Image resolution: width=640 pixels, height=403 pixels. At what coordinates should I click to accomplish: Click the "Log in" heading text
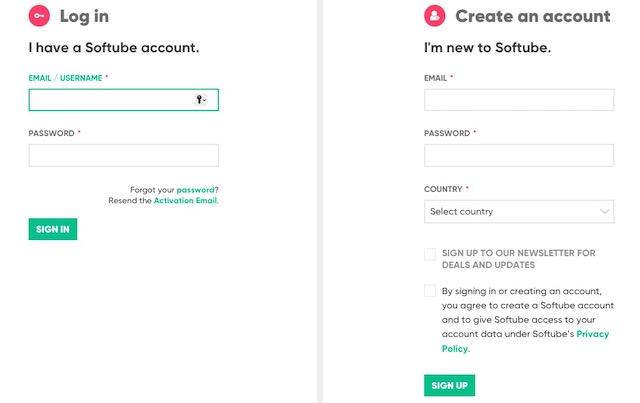(x=84, y=16)
